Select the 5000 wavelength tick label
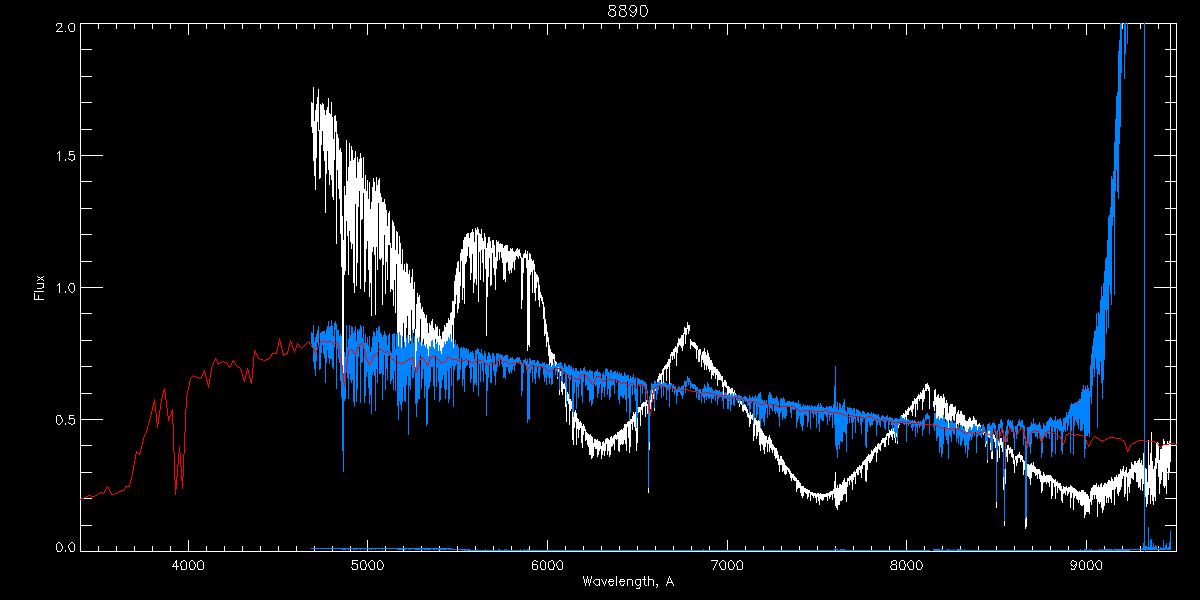 click(368, 565)
